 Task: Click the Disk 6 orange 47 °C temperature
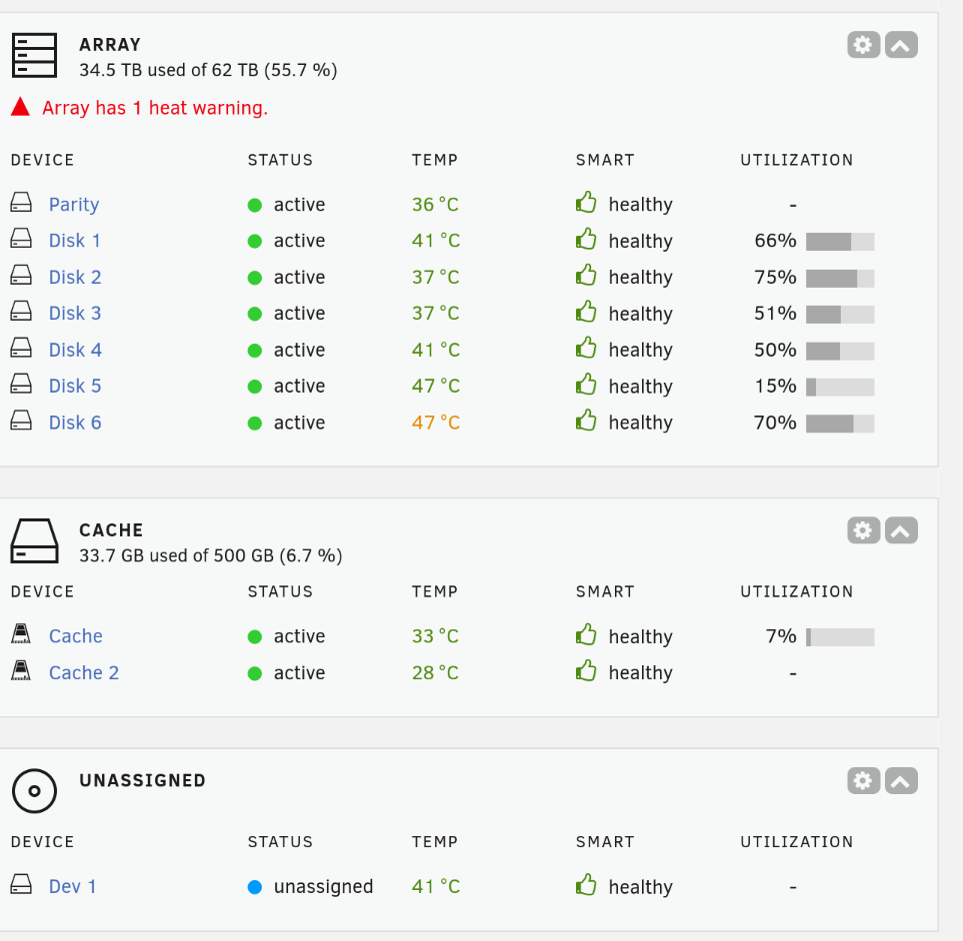(435, 423)
